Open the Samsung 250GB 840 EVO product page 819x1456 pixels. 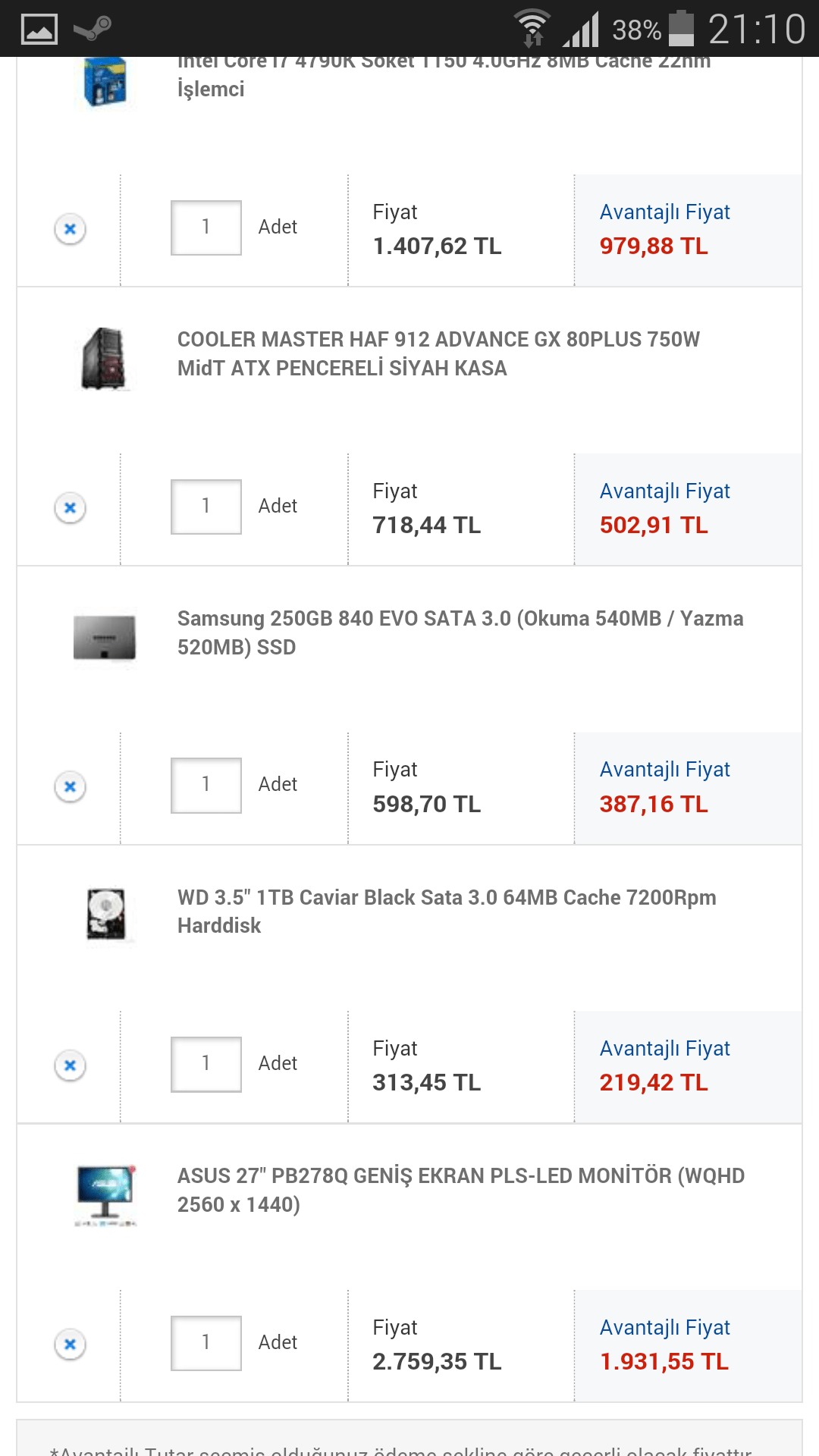[x=460, y=632]
